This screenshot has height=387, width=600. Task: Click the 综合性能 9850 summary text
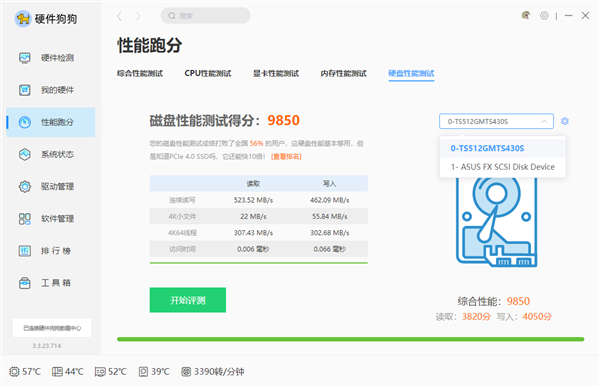(494, 301)
